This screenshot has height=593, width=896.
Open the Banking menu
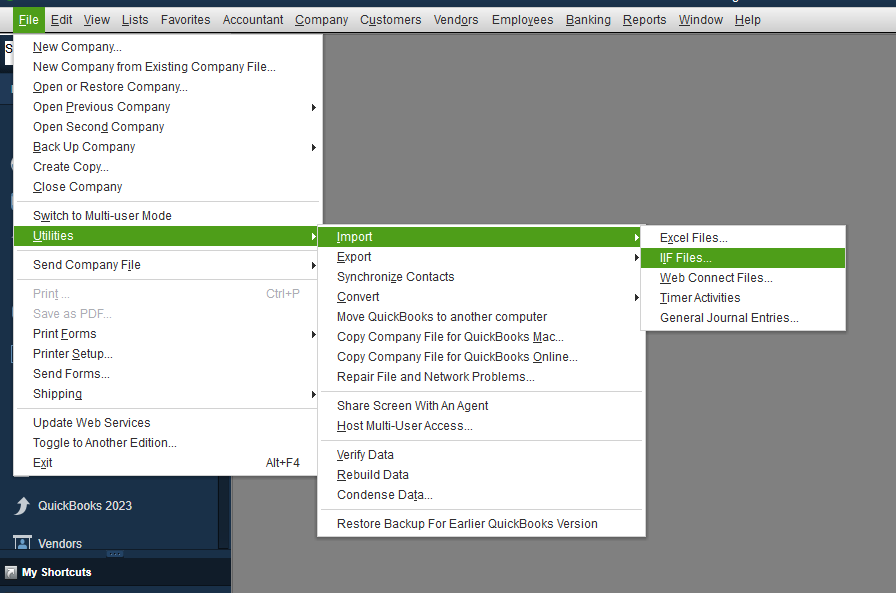pyautogui.click(x=588, y=20)
